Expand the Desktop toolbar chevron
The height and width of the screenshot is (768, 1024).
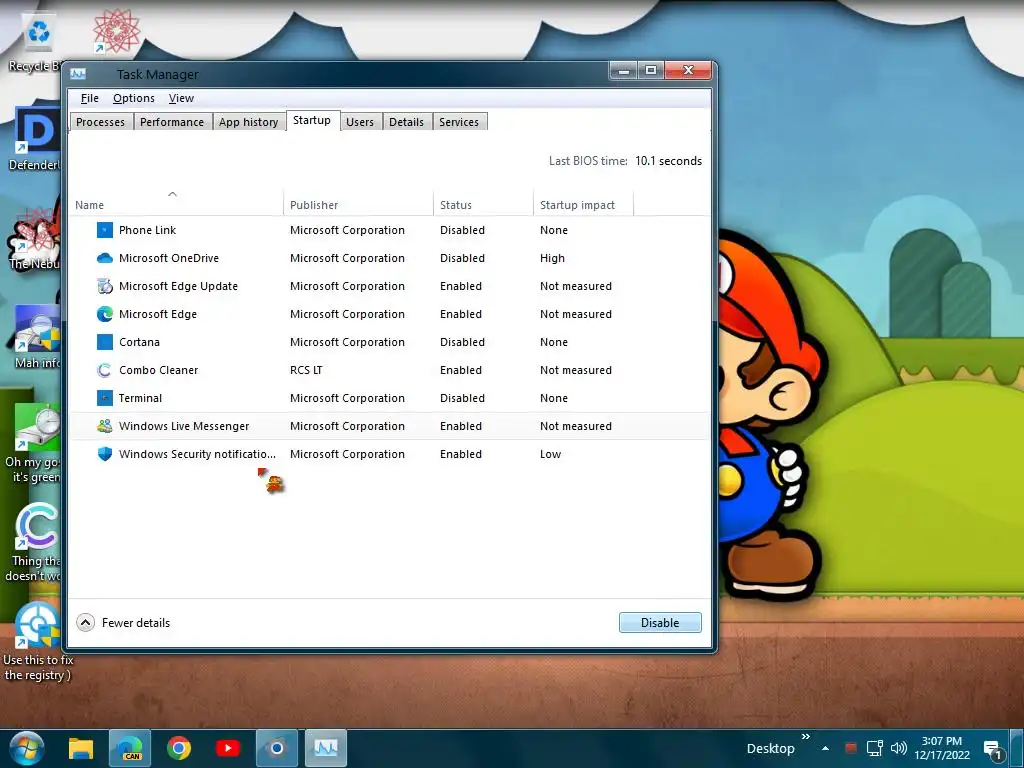point(806,737)
